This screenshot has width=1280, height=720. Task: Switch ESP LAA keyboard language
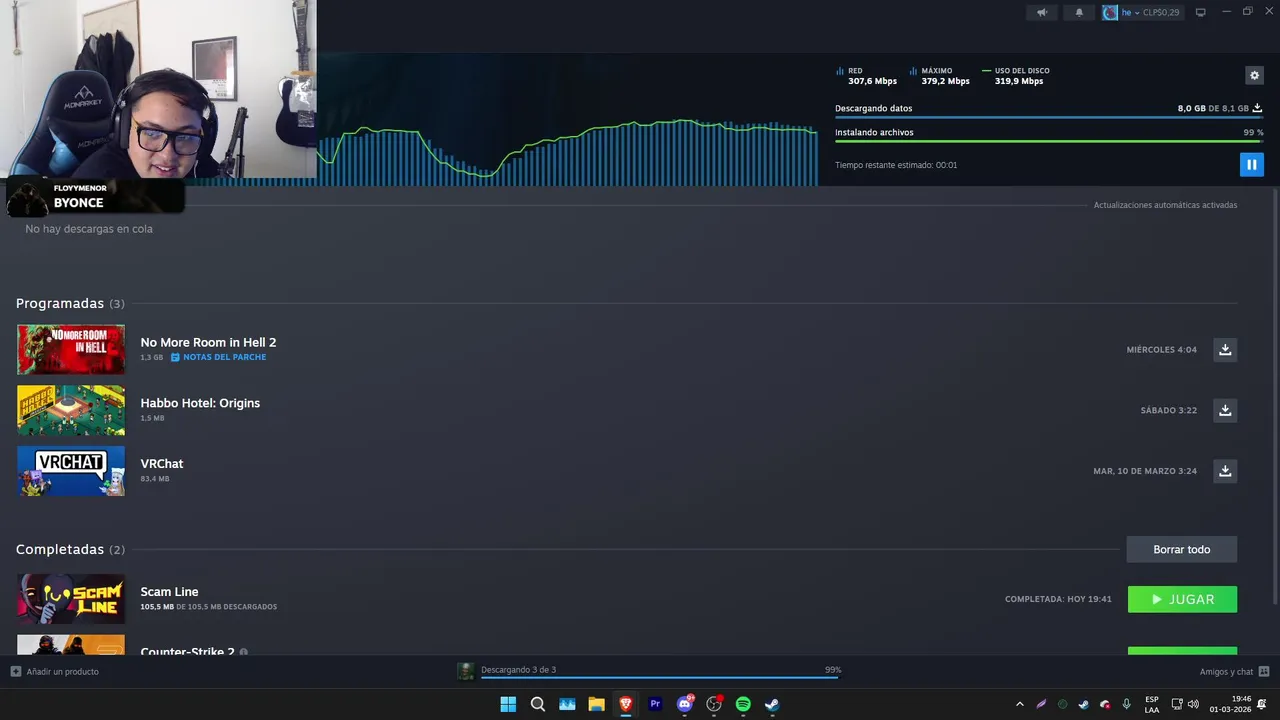[1152, 704]
